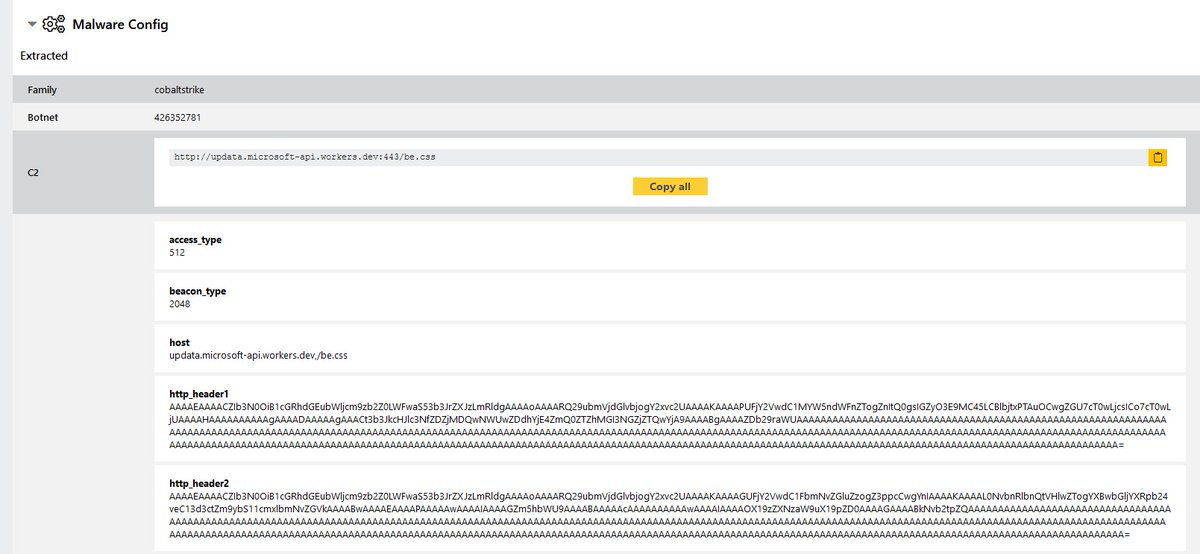Click the Malware Config heading
The image size is (1200, 554).
120,24
